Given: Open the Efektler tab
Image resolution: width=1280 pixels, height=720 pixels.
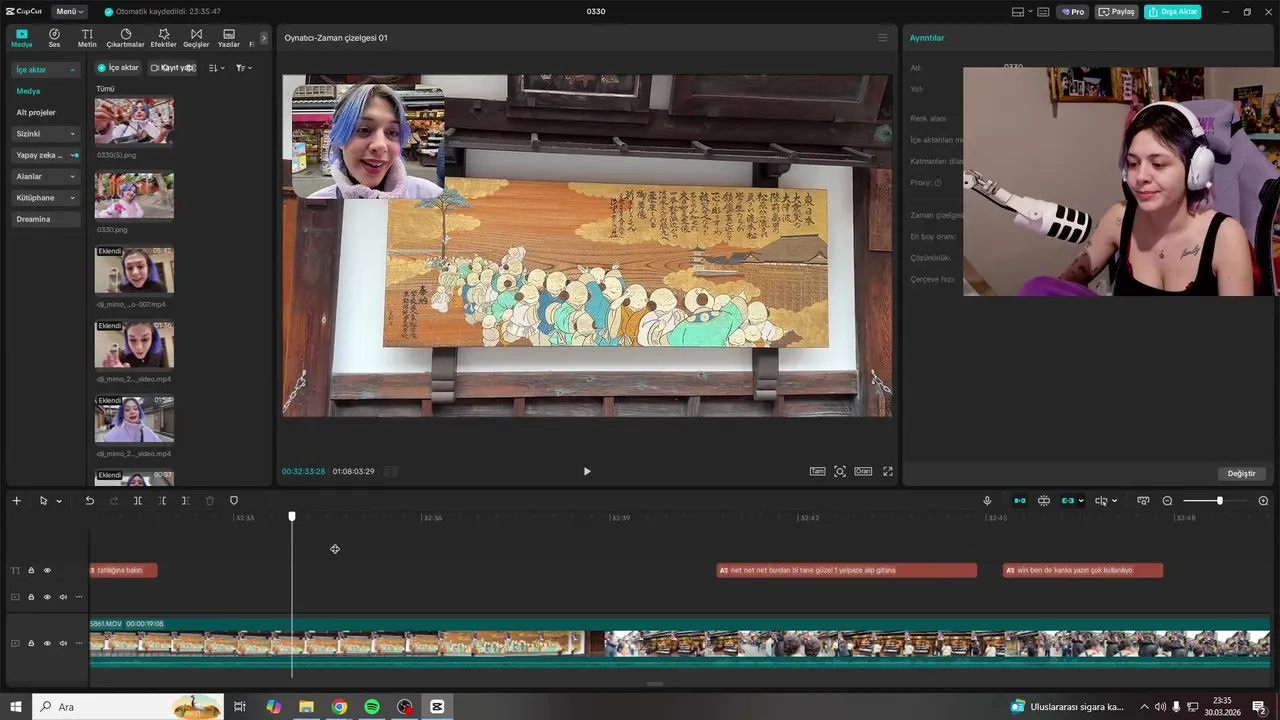Looking at the screenshot, I should 163,38.
